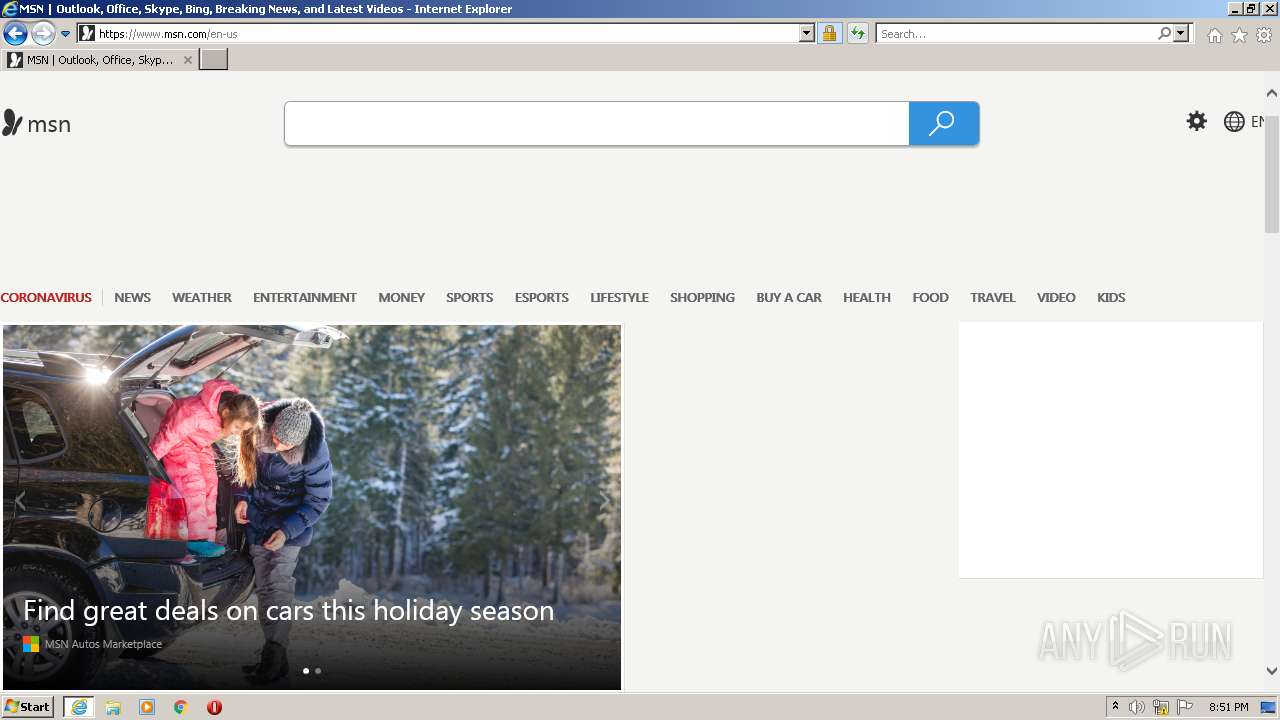This screenshot has height=720, width=1280.
Task: Open Windows Explorer folder taskbar icon
Action: click(x=113, y=707)
